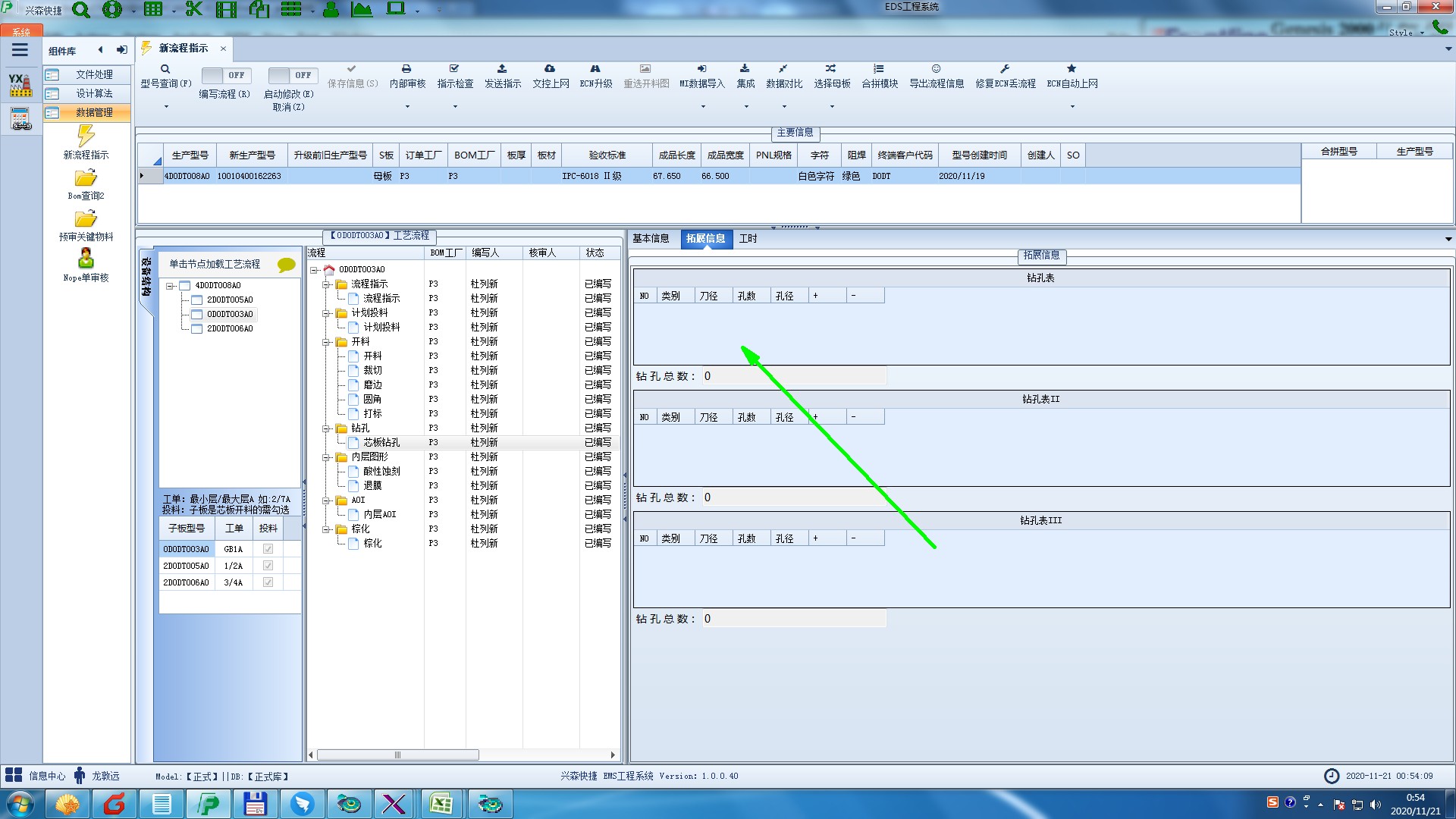The width and height of the screenshot is (1456, 819).
Task: Collapse the 开料 folder in process tree
Action: (x=326, y=342)
